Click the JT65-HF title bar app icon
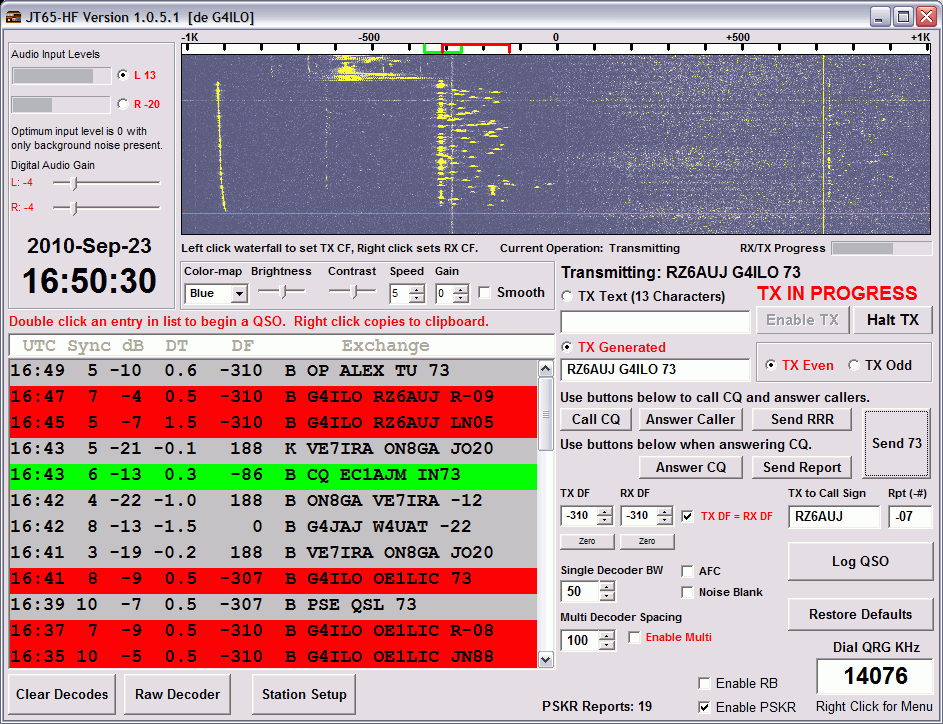The height and width of the screenshot is (724, 943). (12, 17)
